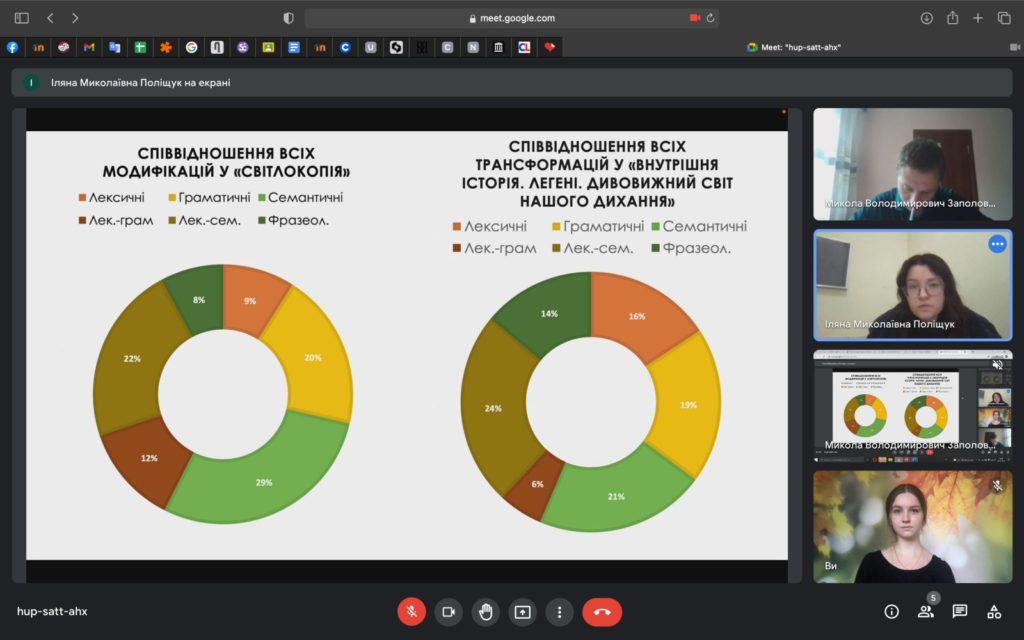
Task: Raise hand in the meeting
Action: coord(485,612)
